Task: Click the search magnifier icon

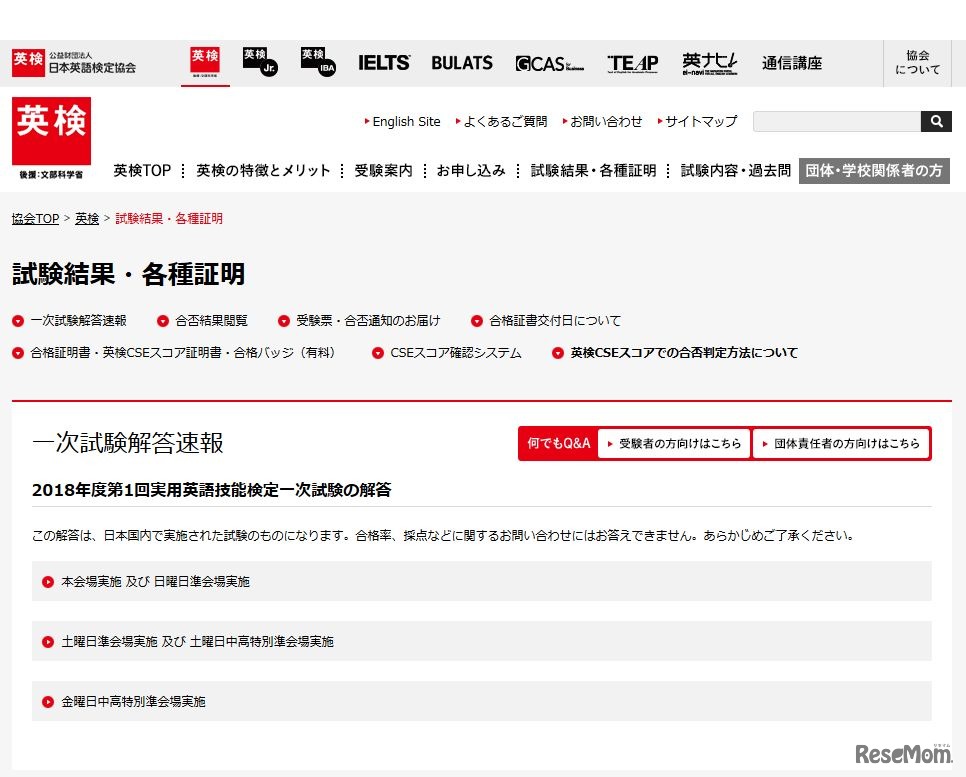Action: pos(936,121)
